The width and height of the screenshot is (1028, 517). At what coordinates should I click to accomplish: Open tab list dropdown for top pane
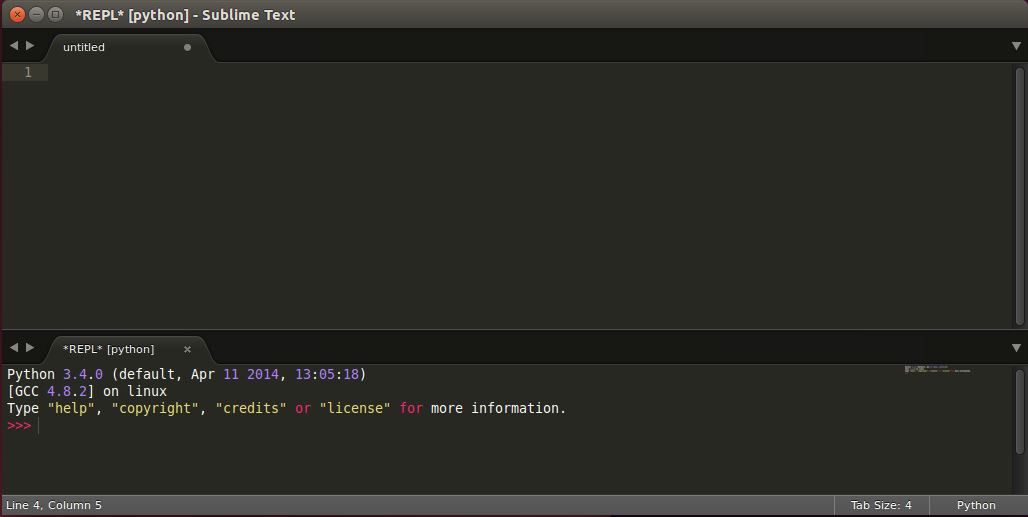[x=1016, y=46]
